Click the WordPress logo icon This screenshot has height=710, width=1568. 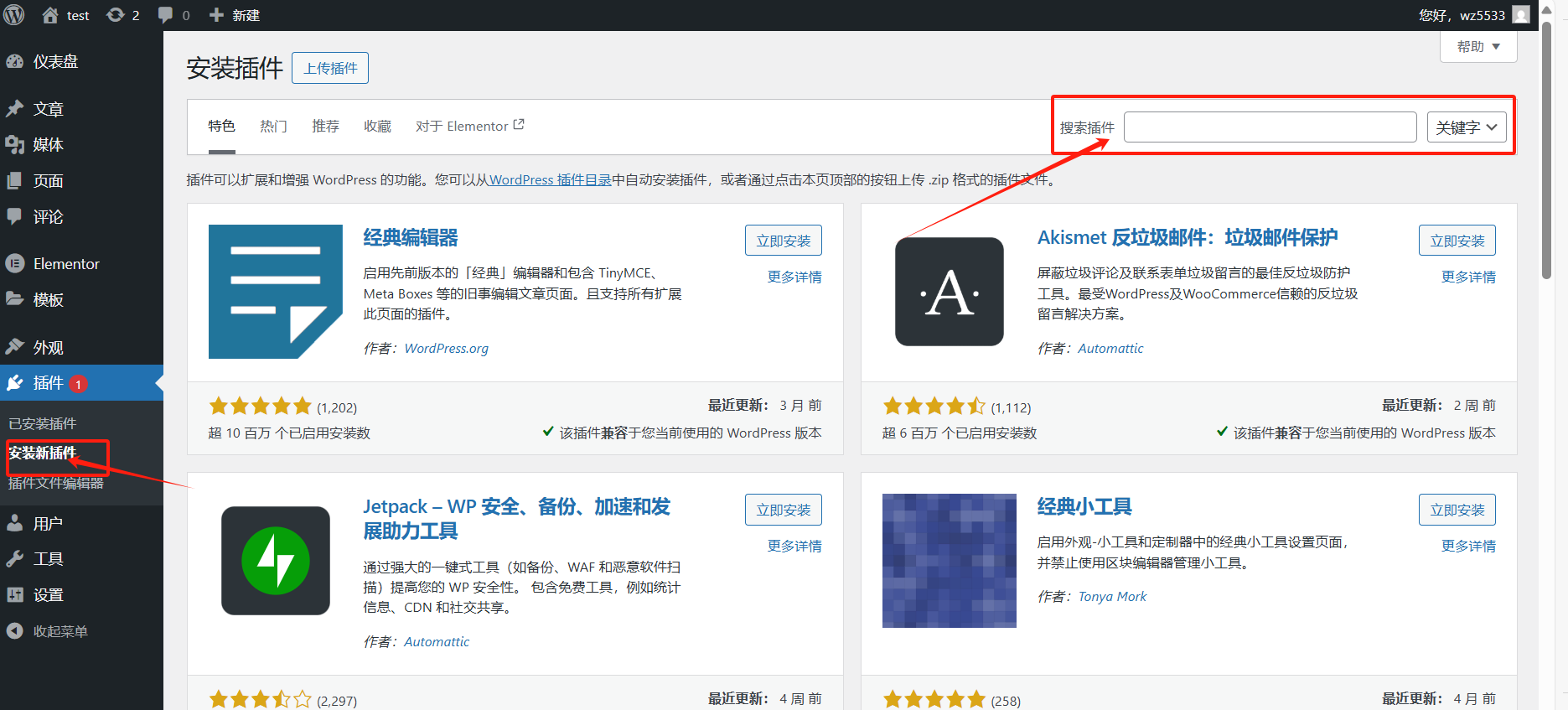pos(14,15)
